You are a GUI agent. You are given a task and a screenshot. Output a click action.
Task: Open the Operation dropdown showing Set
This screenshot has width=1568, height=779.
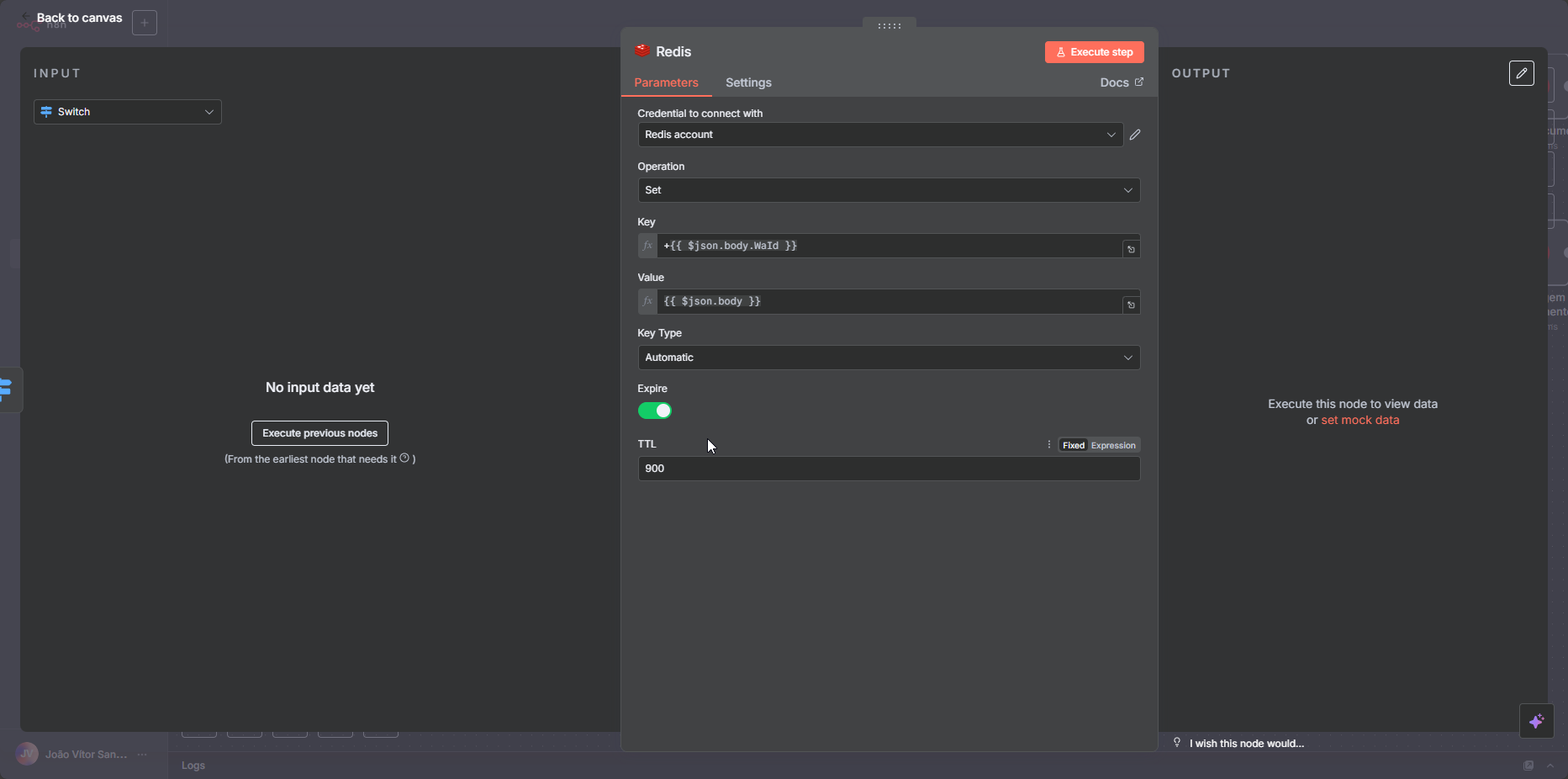889,190
